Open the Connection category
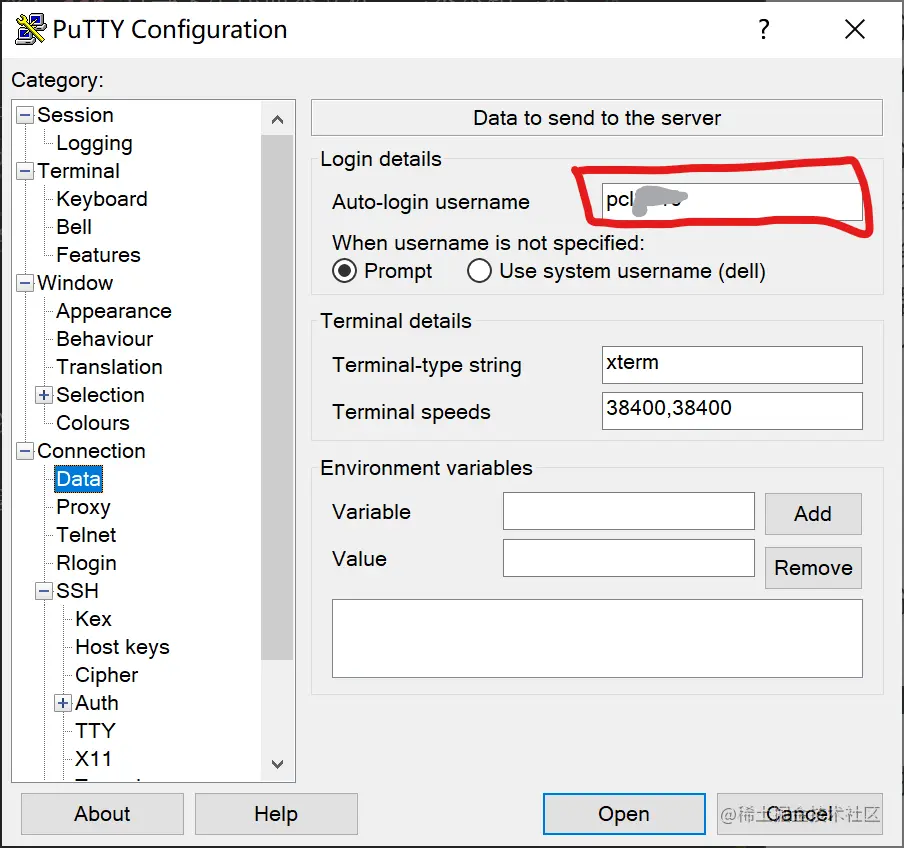Screen dimensions: 904x848 (92, 450)
